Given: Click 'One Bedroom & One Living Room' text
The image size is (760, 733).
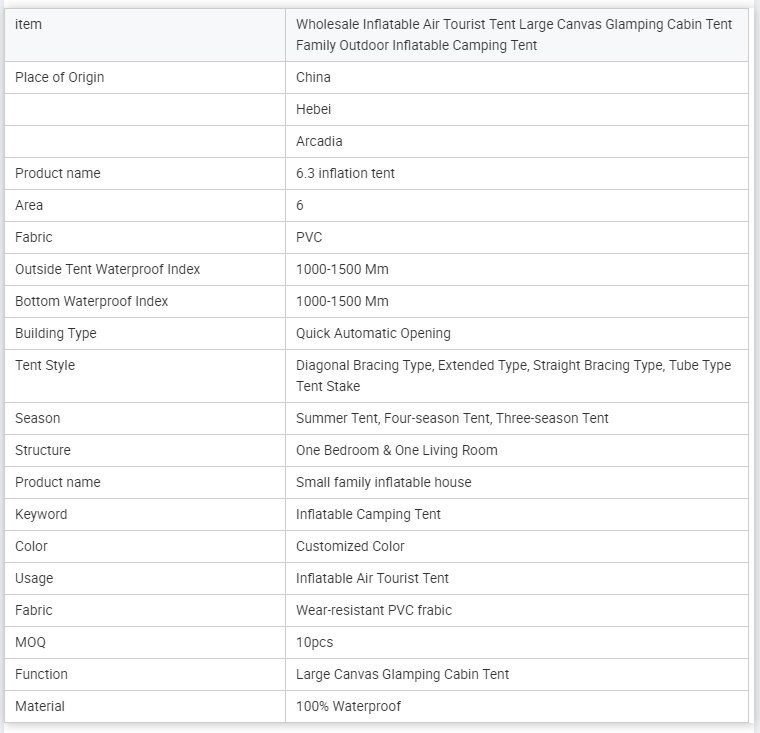Looking at the screenshot, I should [396, 450].
